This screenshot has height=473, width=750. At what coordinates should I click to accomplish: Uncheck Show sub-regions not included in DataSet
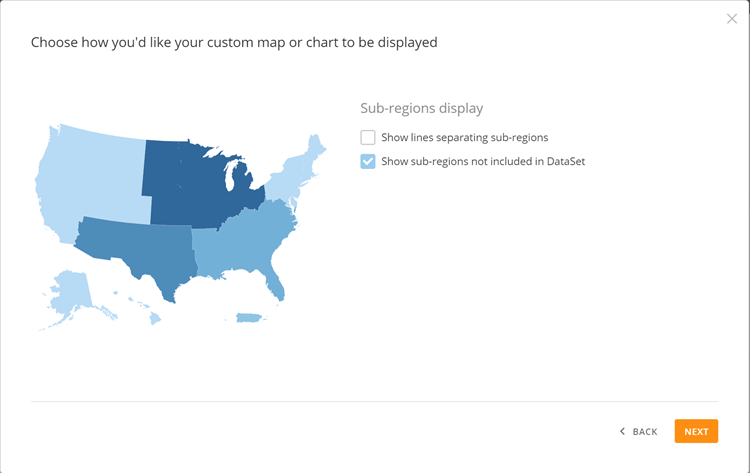point(368,161)
